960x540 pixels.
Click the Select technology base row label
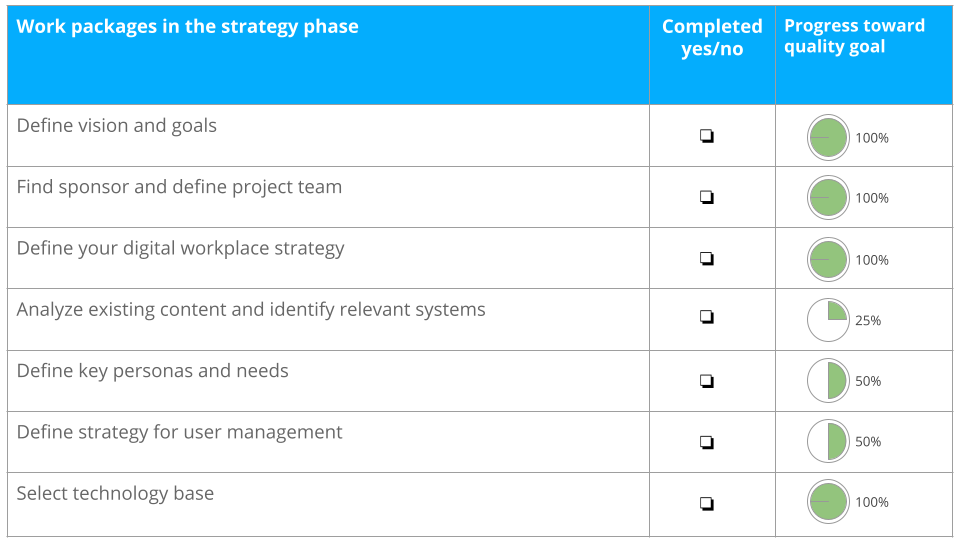pyautogui.click(x=115, y=493)
